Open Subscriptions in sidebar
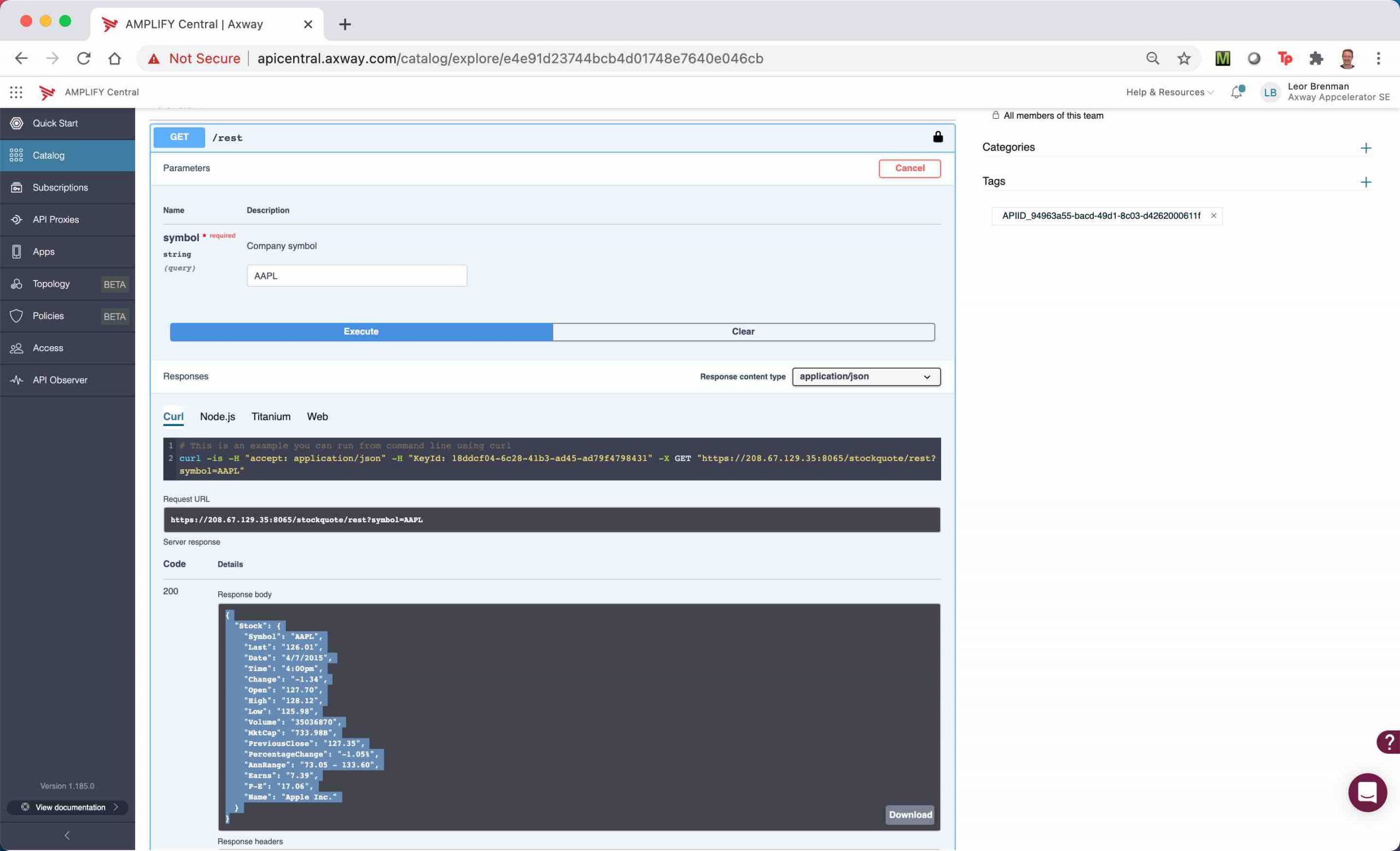 click(x=68, y=188)
